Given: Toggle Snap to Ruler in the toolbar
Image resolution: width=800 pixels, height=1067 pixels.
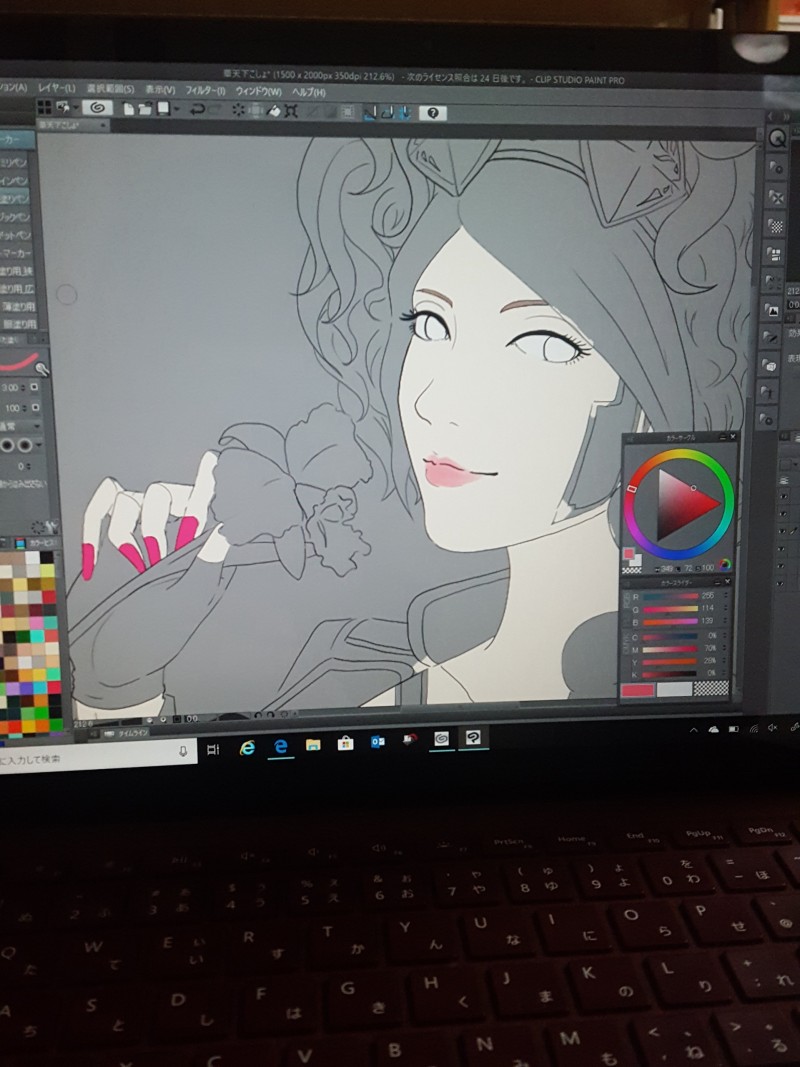Looking at the screenshot, I should 370,113.
